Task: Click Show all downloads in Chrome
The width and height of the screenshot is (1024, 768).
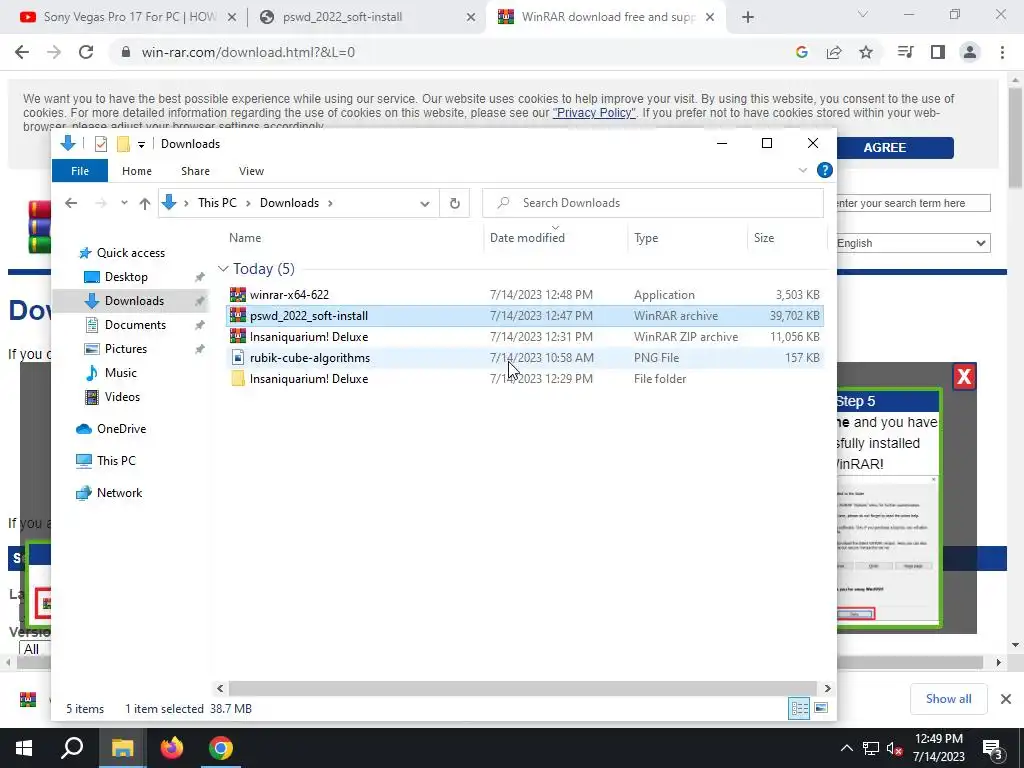Action: coord(948,699)
